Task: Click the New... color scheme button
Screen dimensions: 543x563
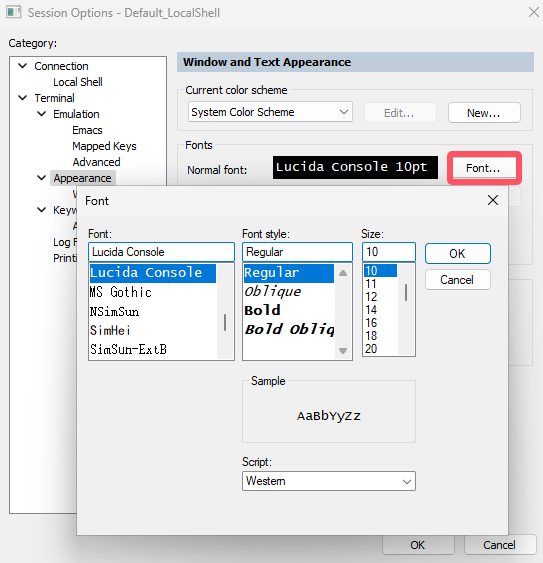Action: 484,113
